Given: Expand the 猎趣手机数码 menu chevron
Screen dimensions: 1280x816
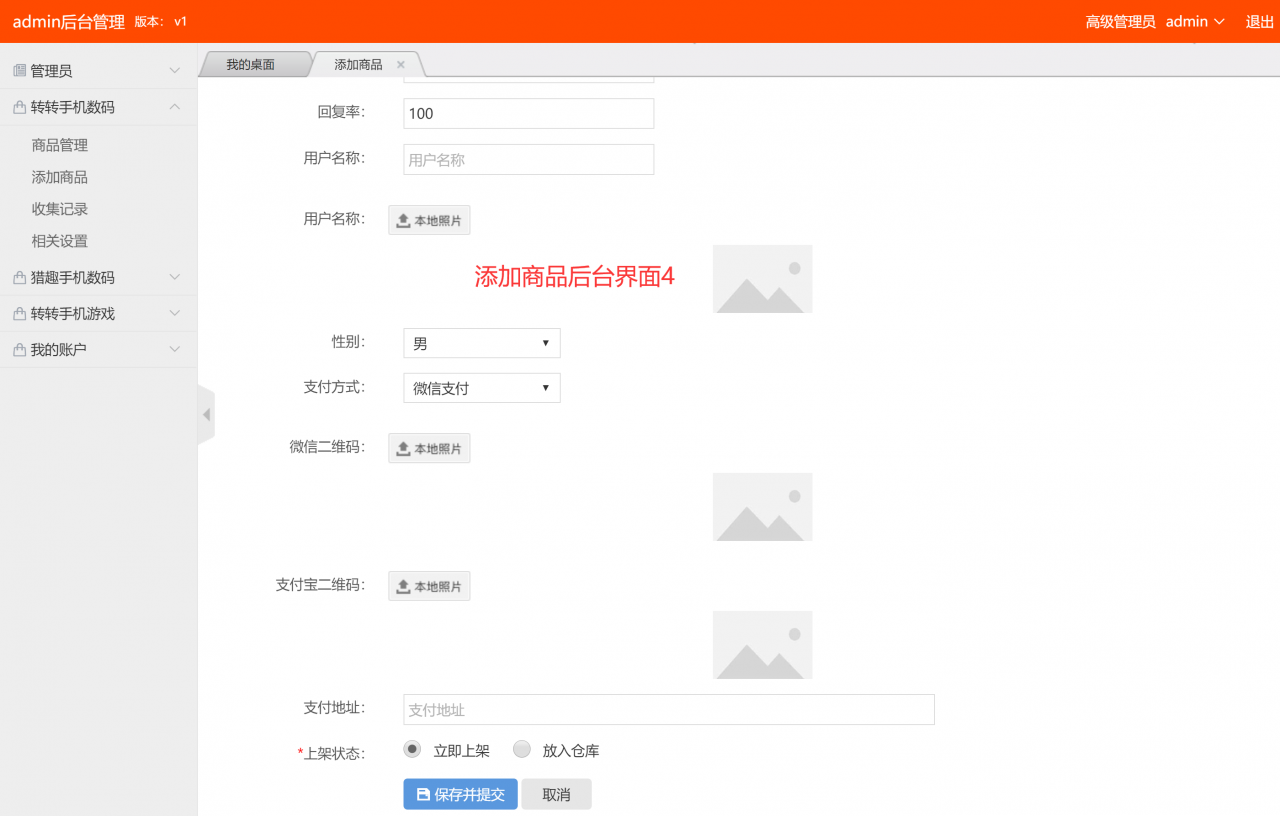Looking at the screenshot, I should (175, 278).
